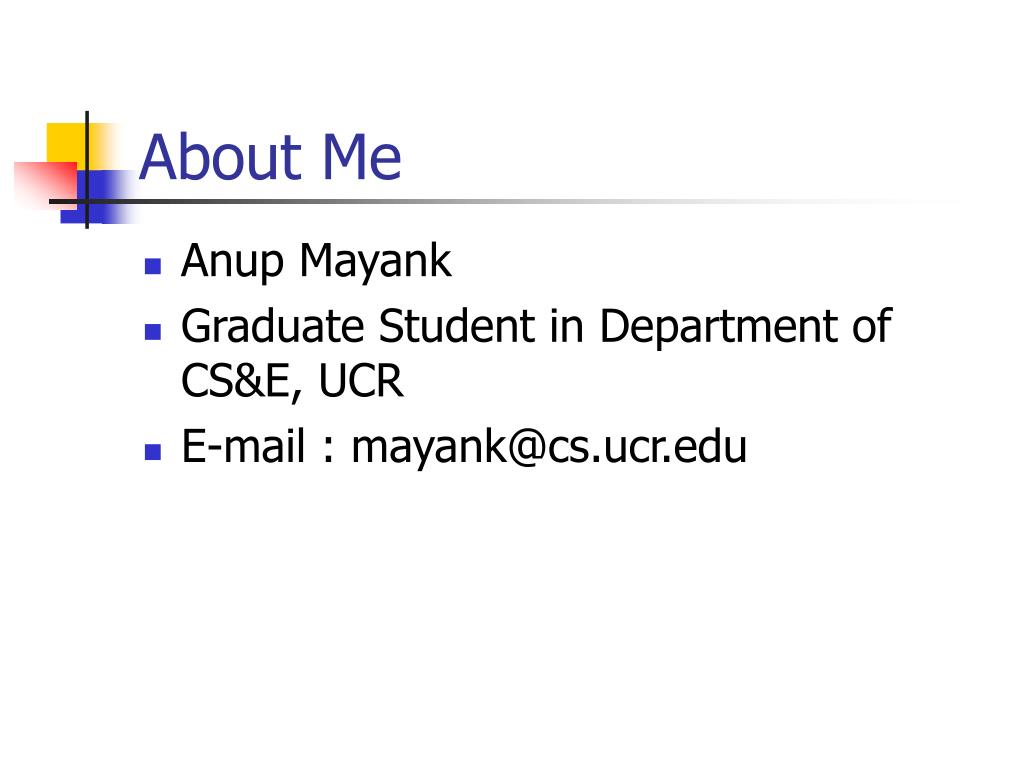Click the bullet before Graduate Student

[152, 331]
